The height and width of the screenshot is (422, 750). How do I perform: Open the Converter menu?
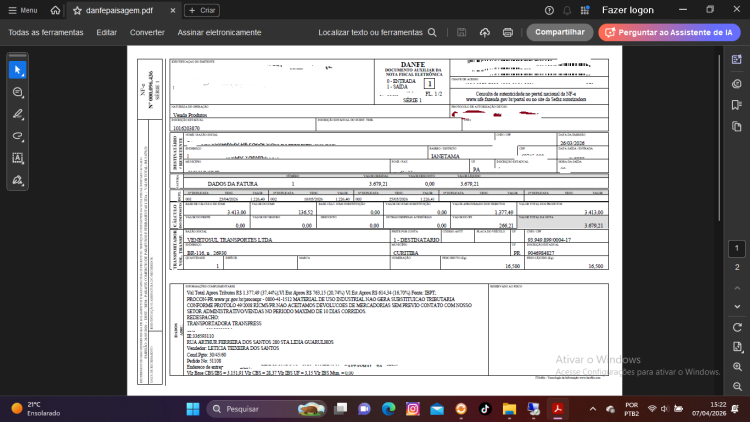[x=147, y=33]
